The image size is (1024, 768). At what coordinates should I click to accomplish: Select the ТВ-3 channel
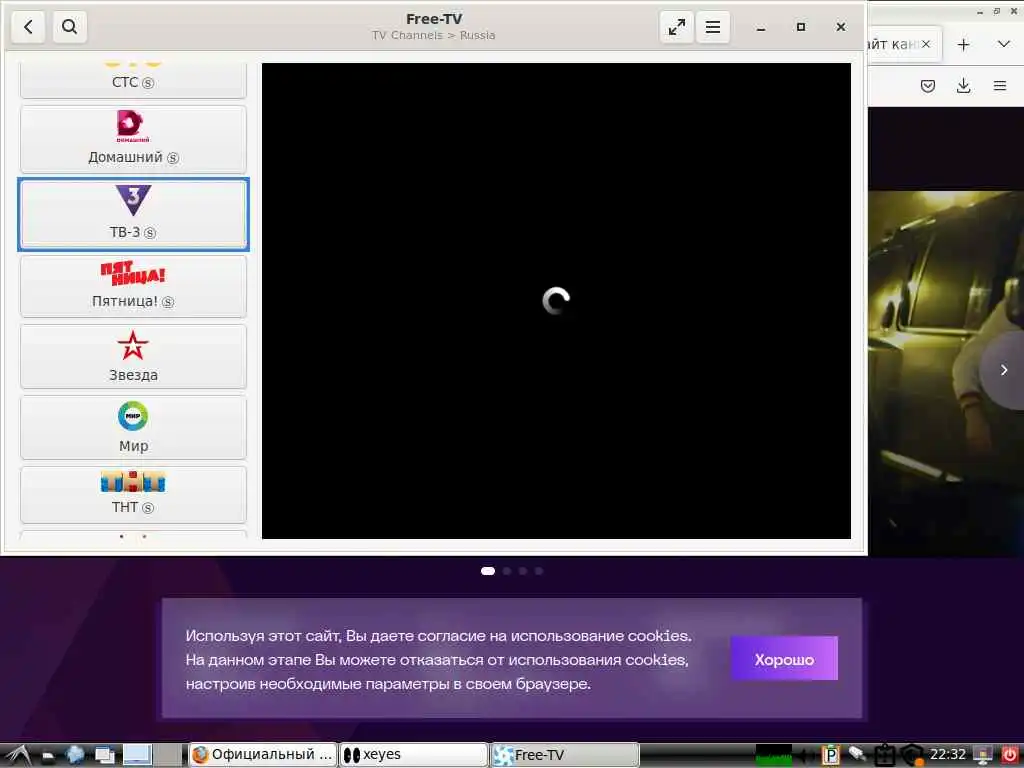pos(133,214)
